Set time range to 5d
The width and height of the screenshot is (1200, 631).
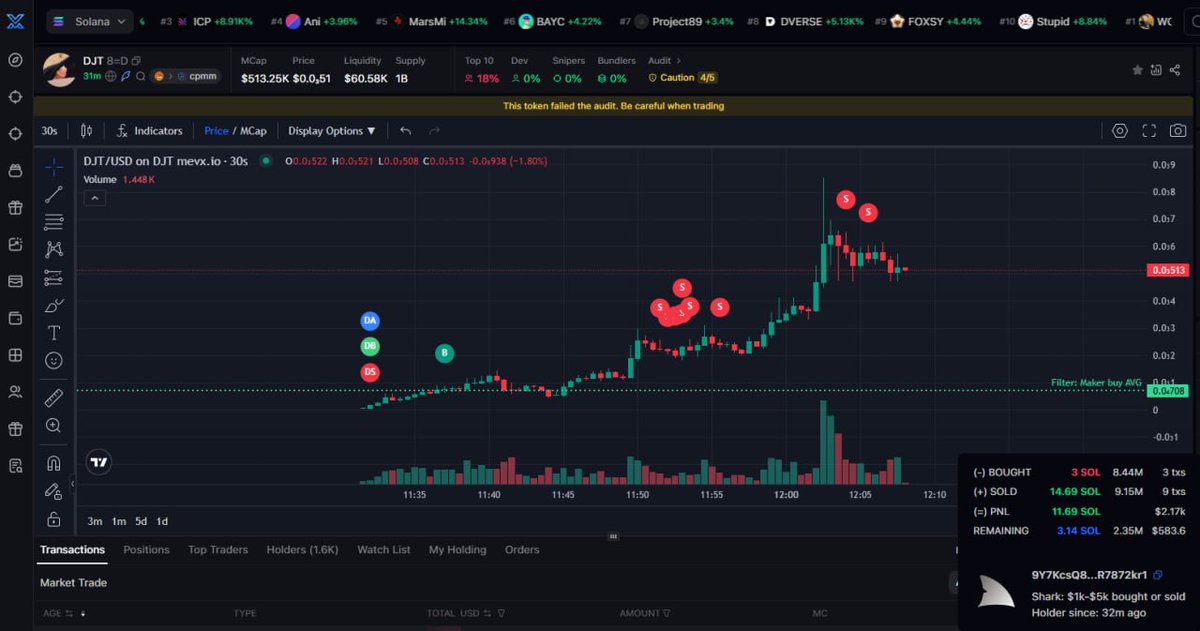coord(141,521)
